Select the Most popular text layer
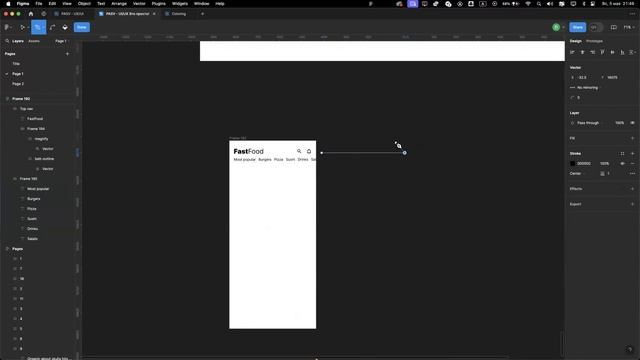640x360 pixels. pyautogui.click(x=38, y=189)
